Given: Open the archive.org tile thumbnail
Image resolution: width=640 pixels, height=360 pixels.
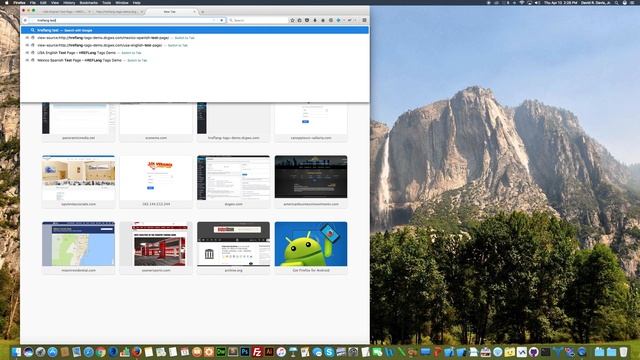Looking at the screenshot, I should click(233, 244).
